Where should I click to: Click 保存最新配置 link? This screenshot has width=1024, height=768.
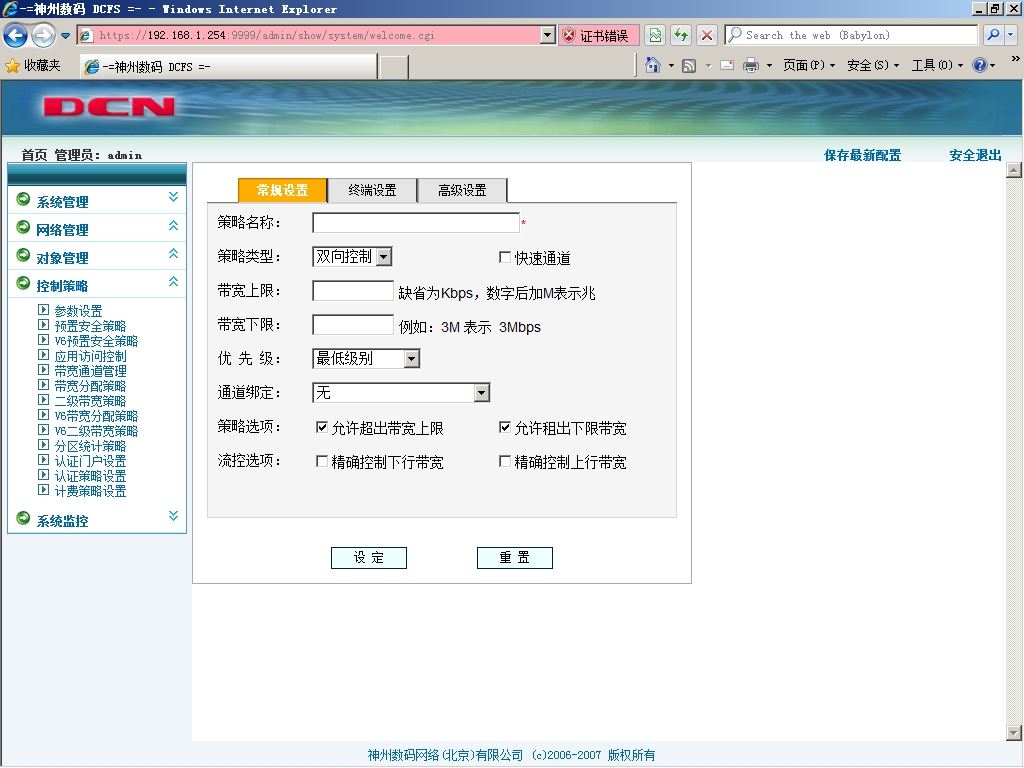pyautogui.click(x=862, y=155)
